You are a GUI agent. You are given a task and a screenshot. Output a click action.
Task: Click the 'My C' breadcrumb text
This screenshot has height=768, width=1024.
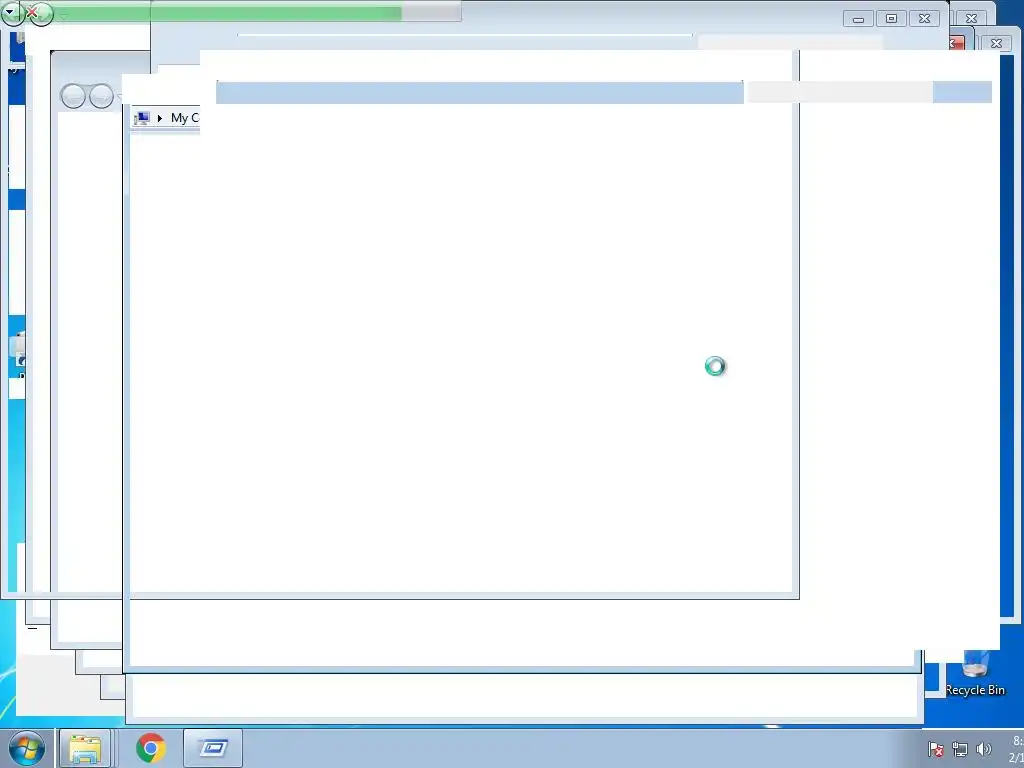pyautogui.click(x=185, y=118)
